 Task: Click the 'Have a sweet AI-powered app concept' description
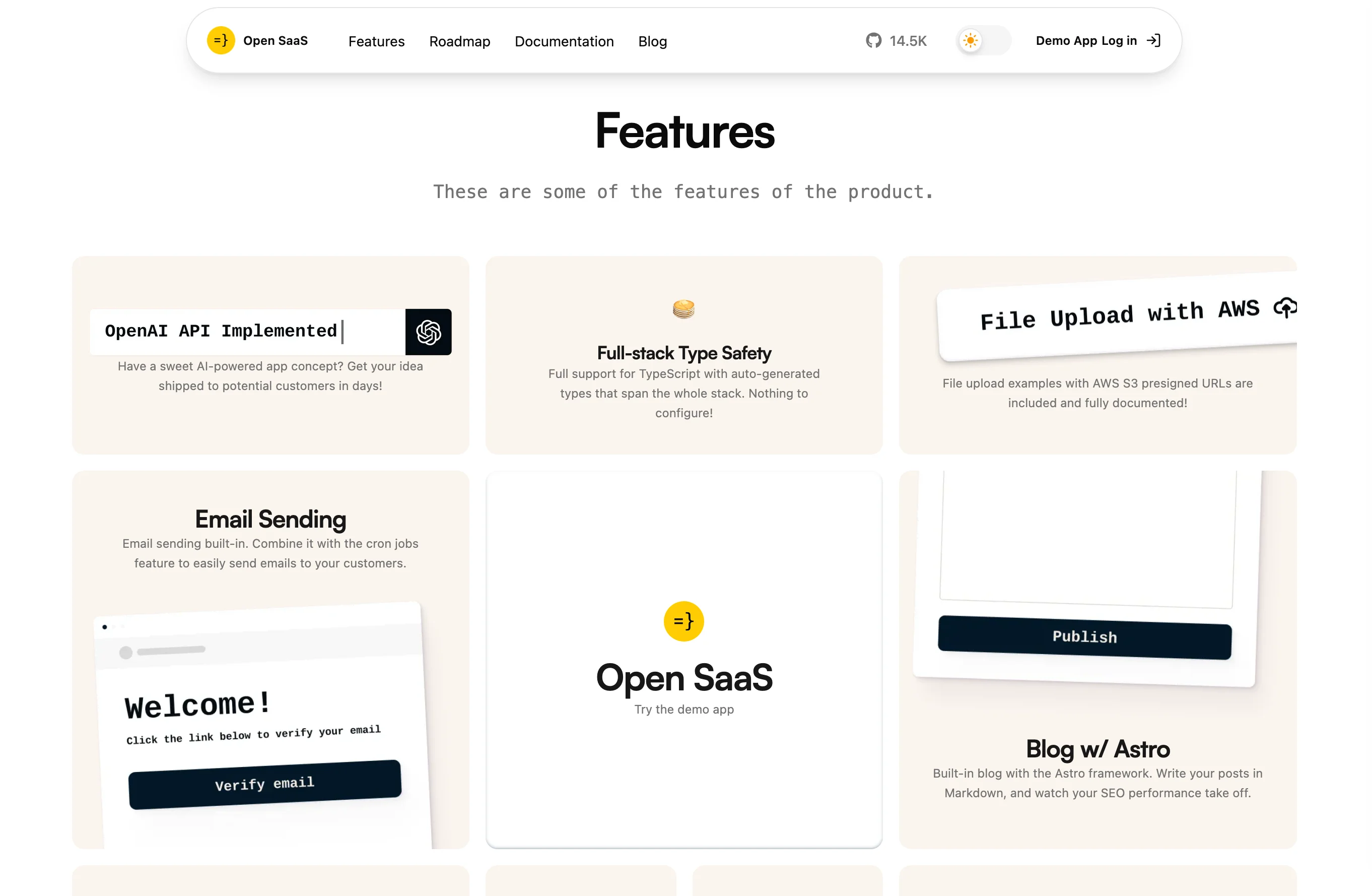tap(270, 375)
